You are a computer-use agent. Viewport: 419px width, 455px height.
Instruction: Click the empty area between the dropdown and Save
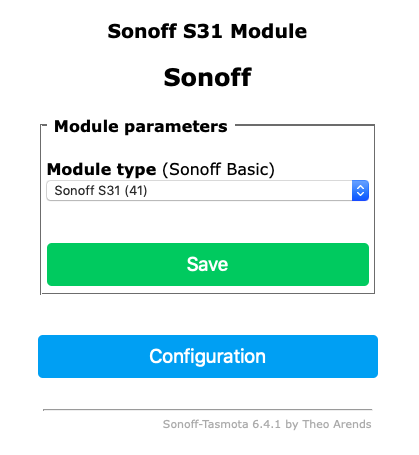(208, 222)
